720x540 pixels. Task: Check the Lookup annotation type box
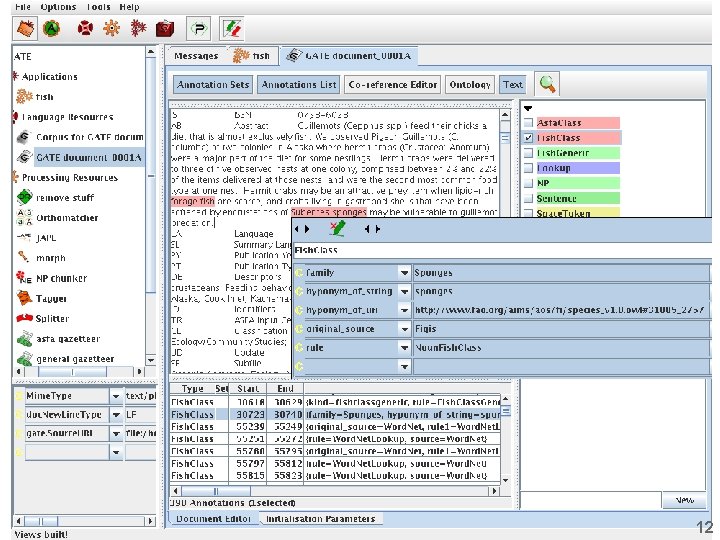527,169
